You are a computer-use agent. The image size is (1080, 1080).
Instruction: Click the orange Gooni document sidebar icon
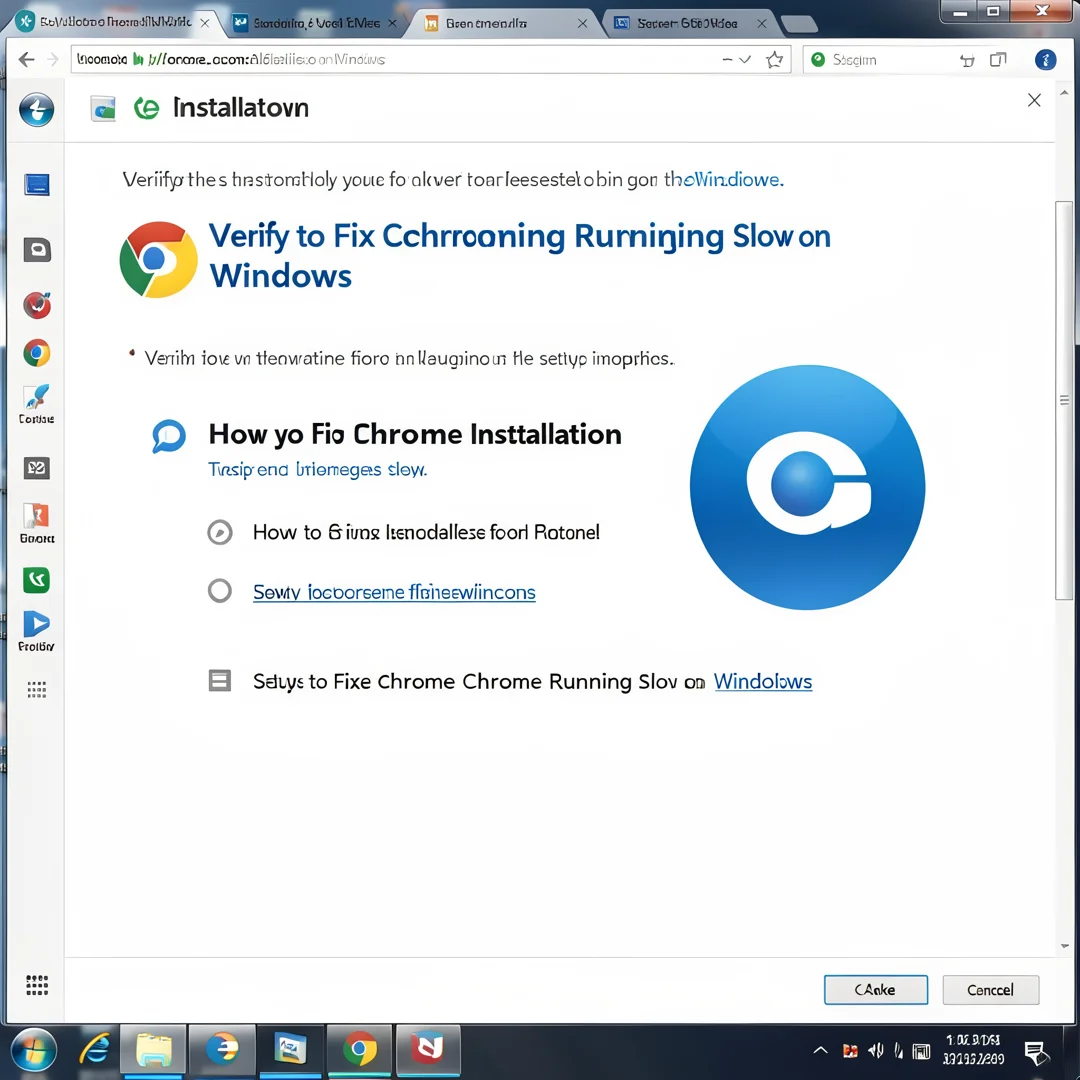(37, 523)
